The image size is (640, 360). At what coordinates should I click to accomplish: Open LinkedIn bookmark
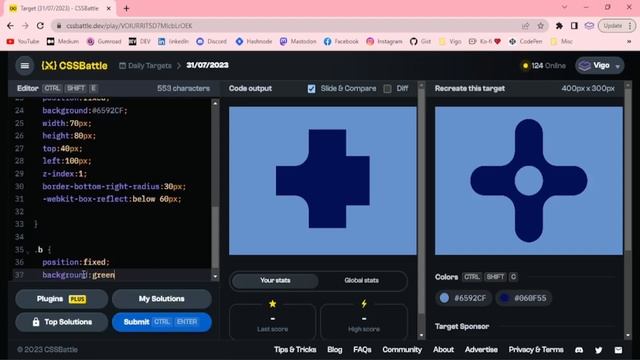tap(173, 42)
